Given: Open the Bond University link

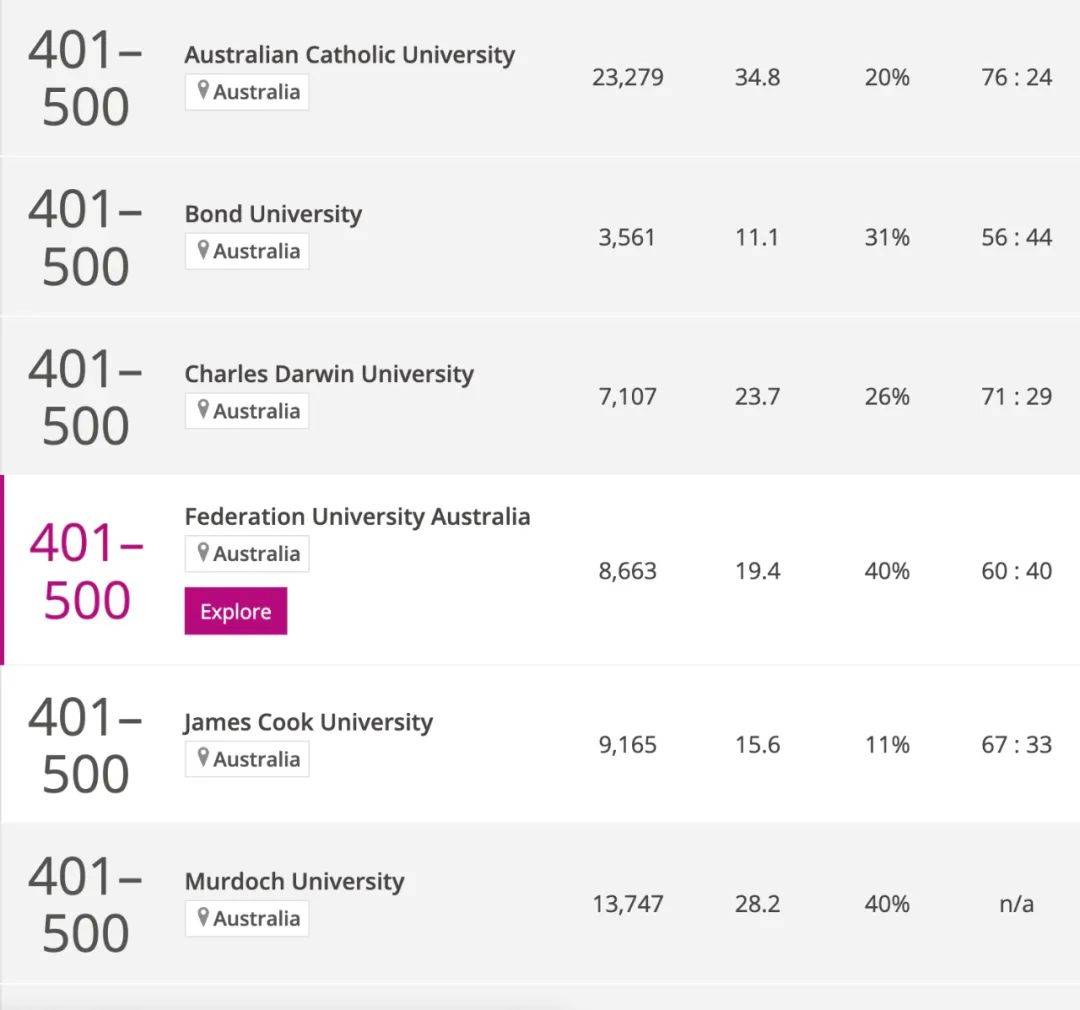Looking at the screenshot, I should pos(273,214).
